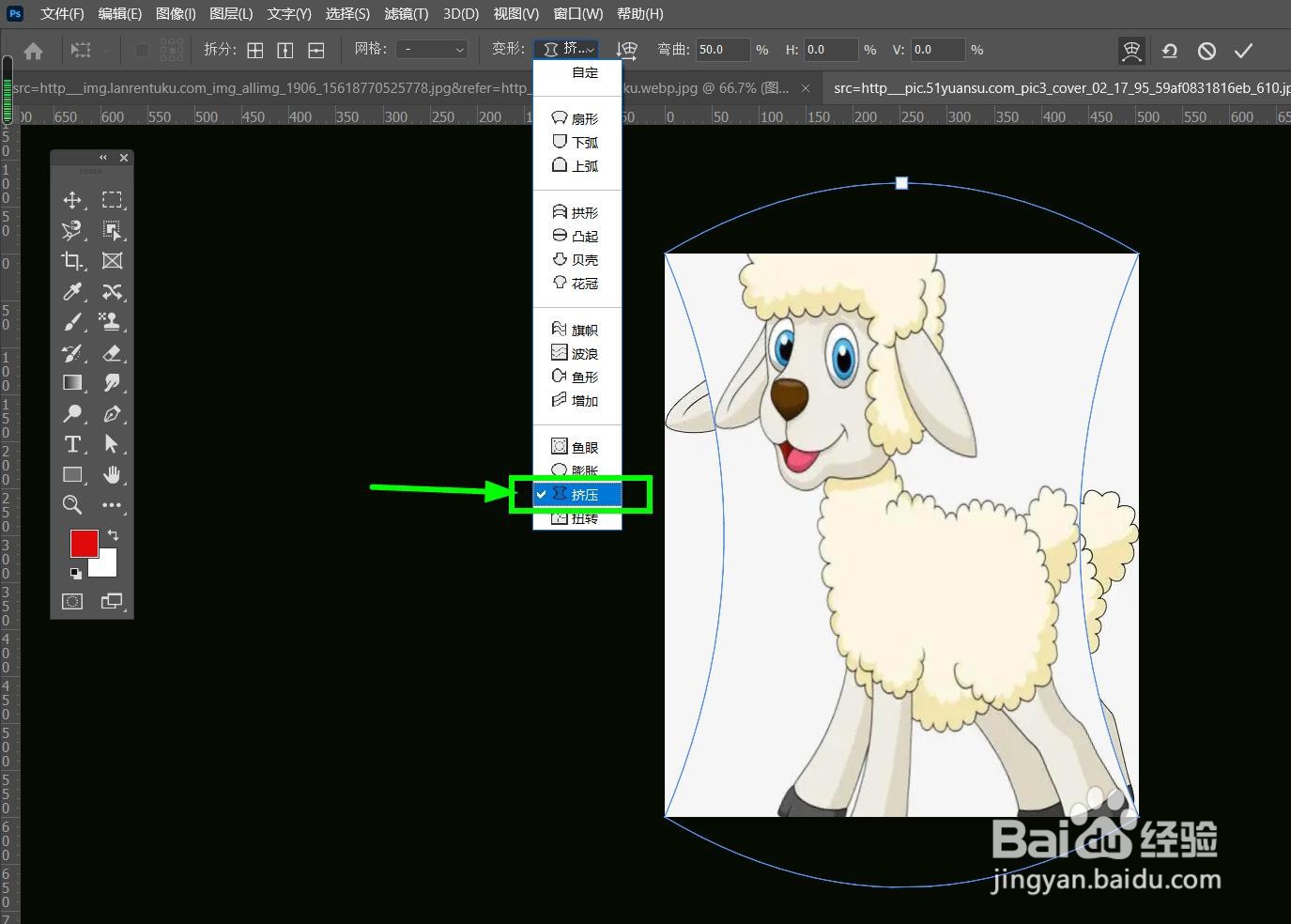Change screen mode
Image resolution: width=1291 pixels, height=924 pixels.
click(x=113, y=601)
